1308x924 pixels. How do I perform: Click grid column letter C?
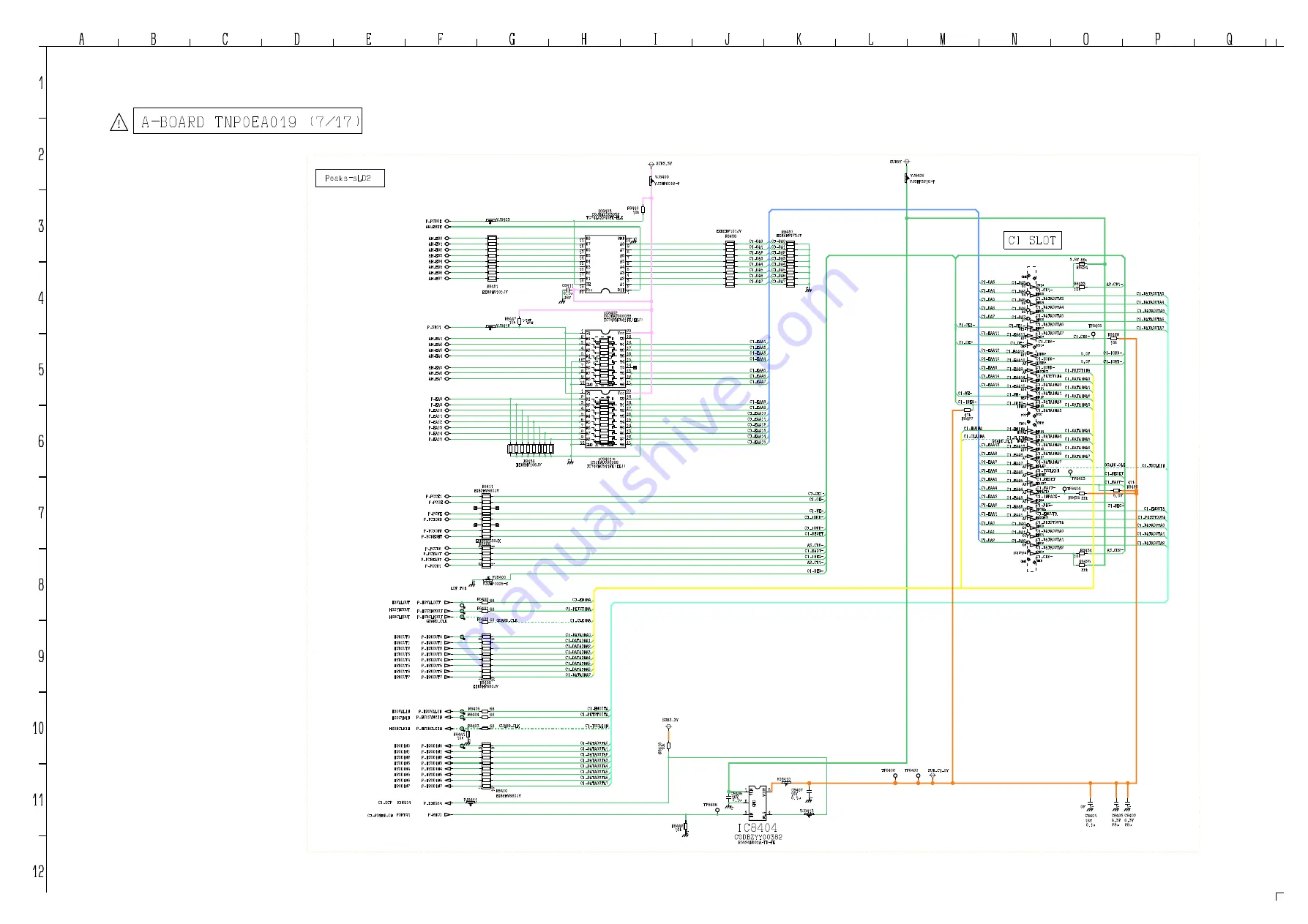(225, 39)
